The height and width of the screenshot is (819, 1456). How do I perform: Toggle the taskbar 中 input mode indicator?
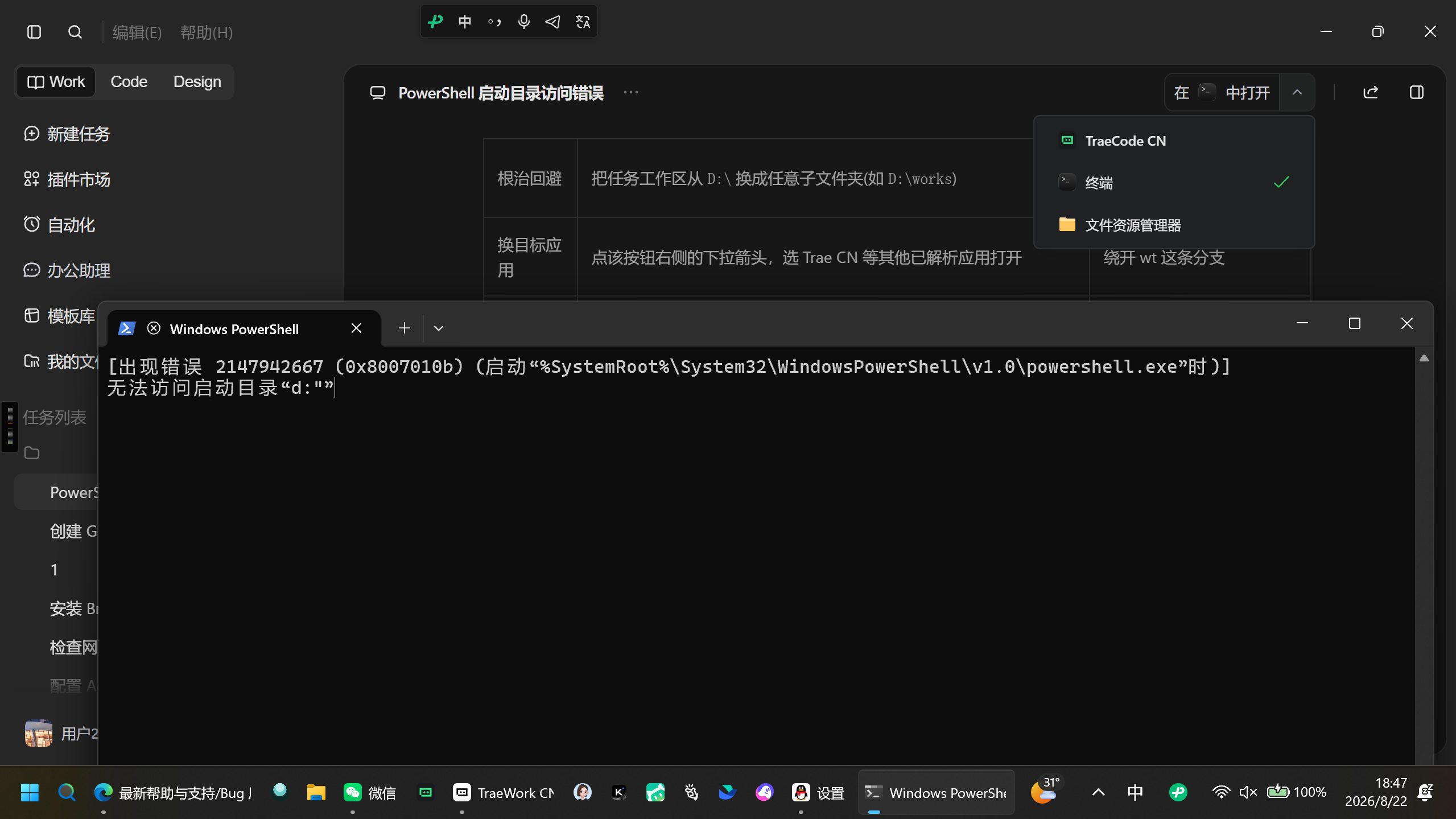click(1135, 792)
